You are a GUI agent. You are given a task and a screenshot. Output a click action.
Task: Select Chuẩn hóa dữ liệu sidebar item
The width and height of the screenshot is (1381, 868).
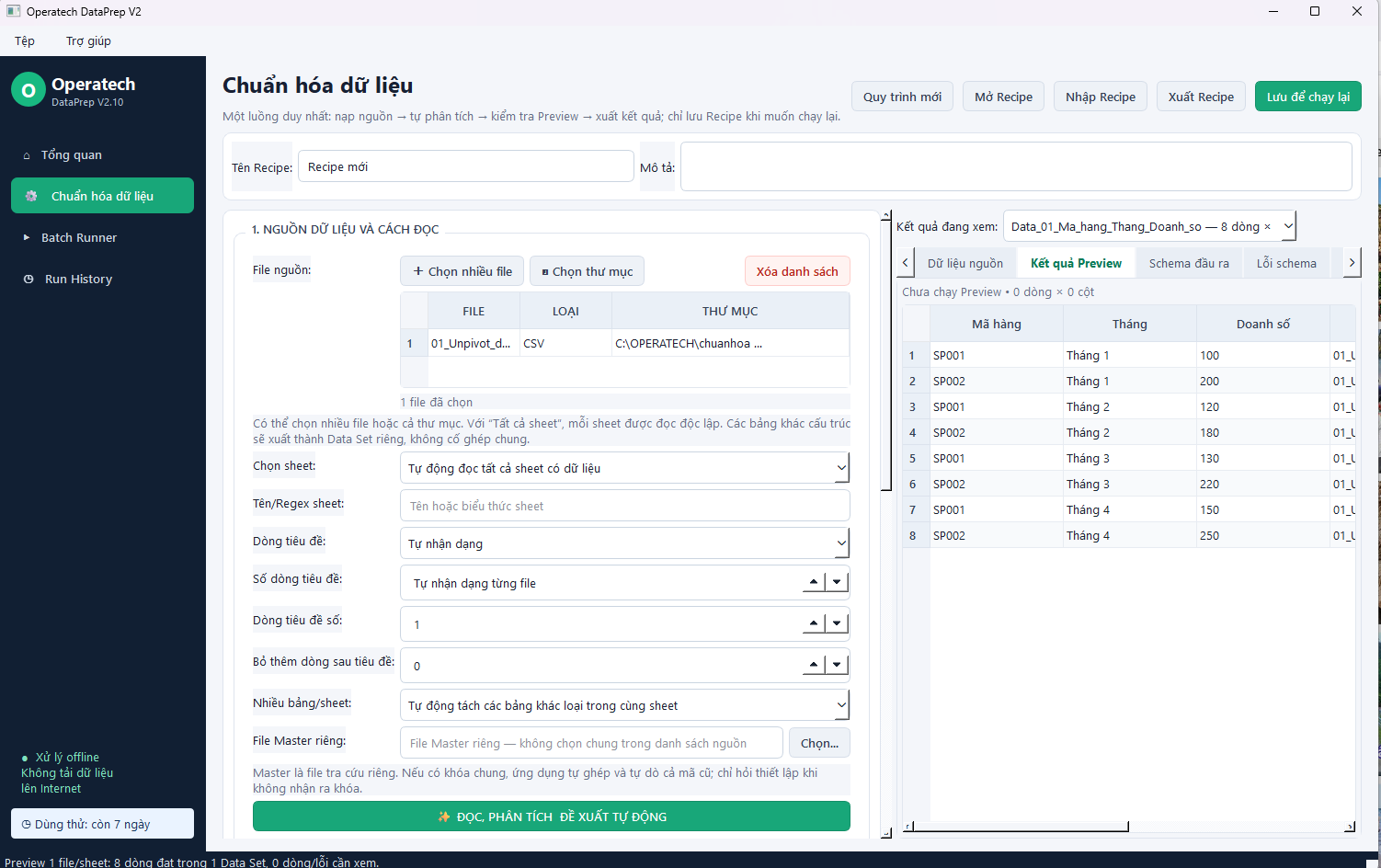click(x=102, y=196)
